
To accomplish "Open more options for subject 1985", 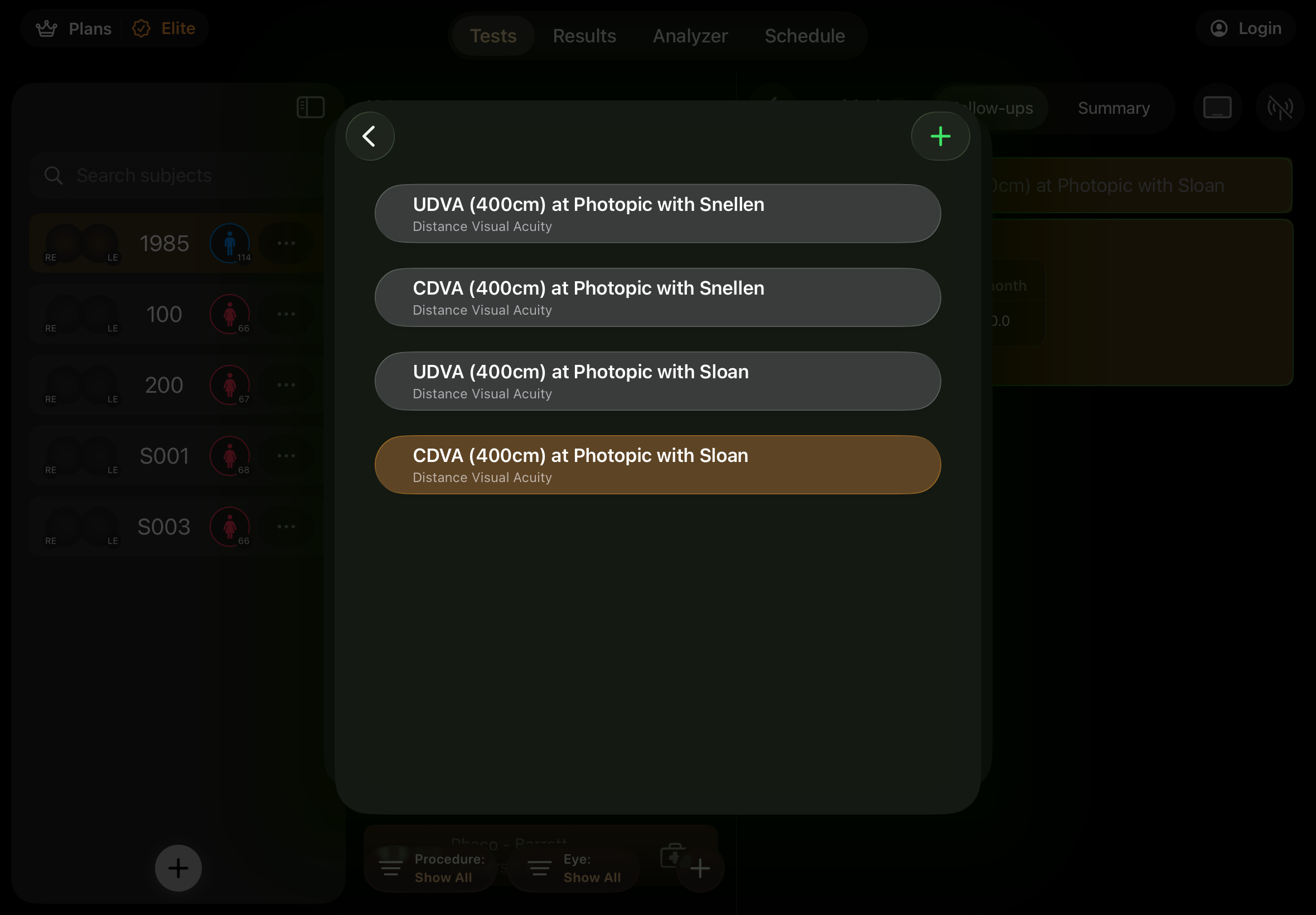I will 286,243.
